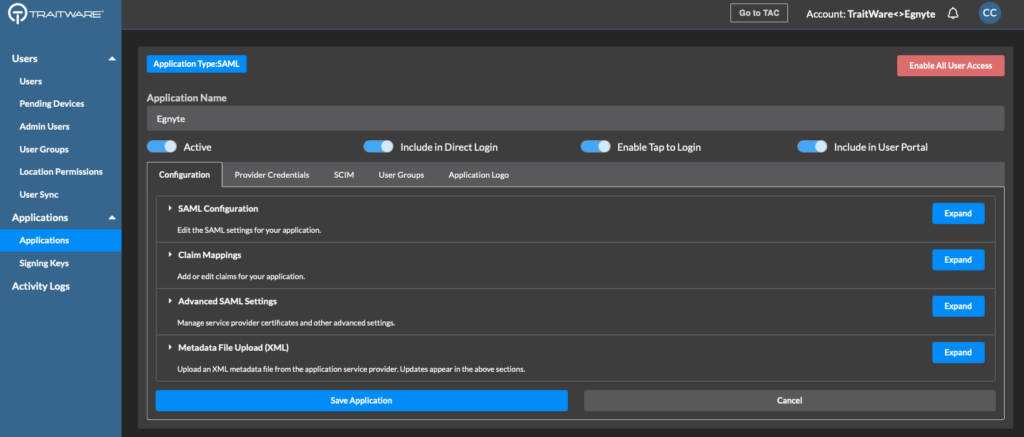
Task: Click the Application Type:SAML badge
Action: (197, 64)
